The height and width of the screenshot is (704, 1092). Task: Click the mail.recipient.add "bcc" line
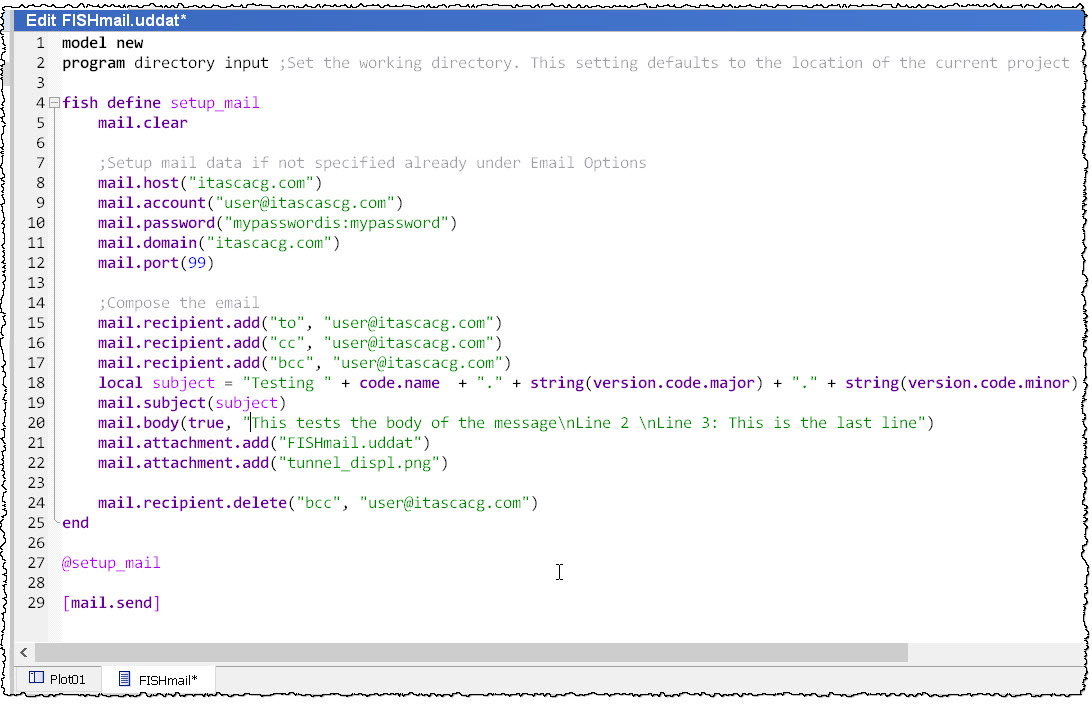(304, 363)
